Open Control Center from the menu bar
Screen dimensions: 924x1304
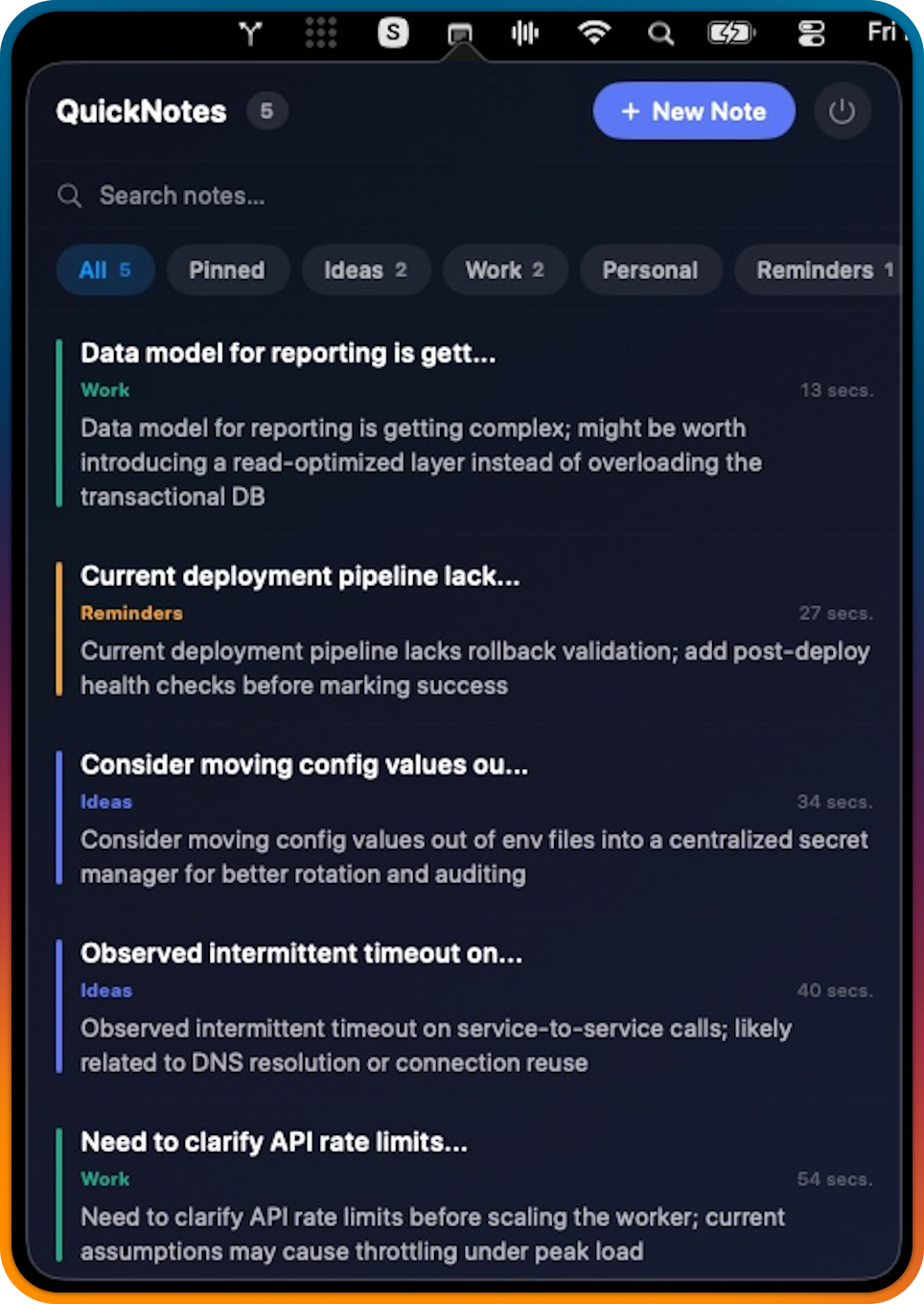[811, 32]
